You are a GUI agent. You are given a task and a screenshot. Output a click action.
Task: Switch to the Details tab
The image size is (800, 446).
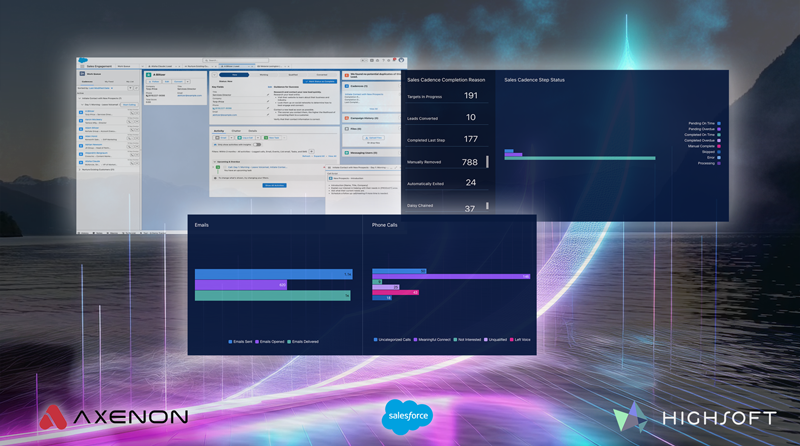[x=253, y=131]
